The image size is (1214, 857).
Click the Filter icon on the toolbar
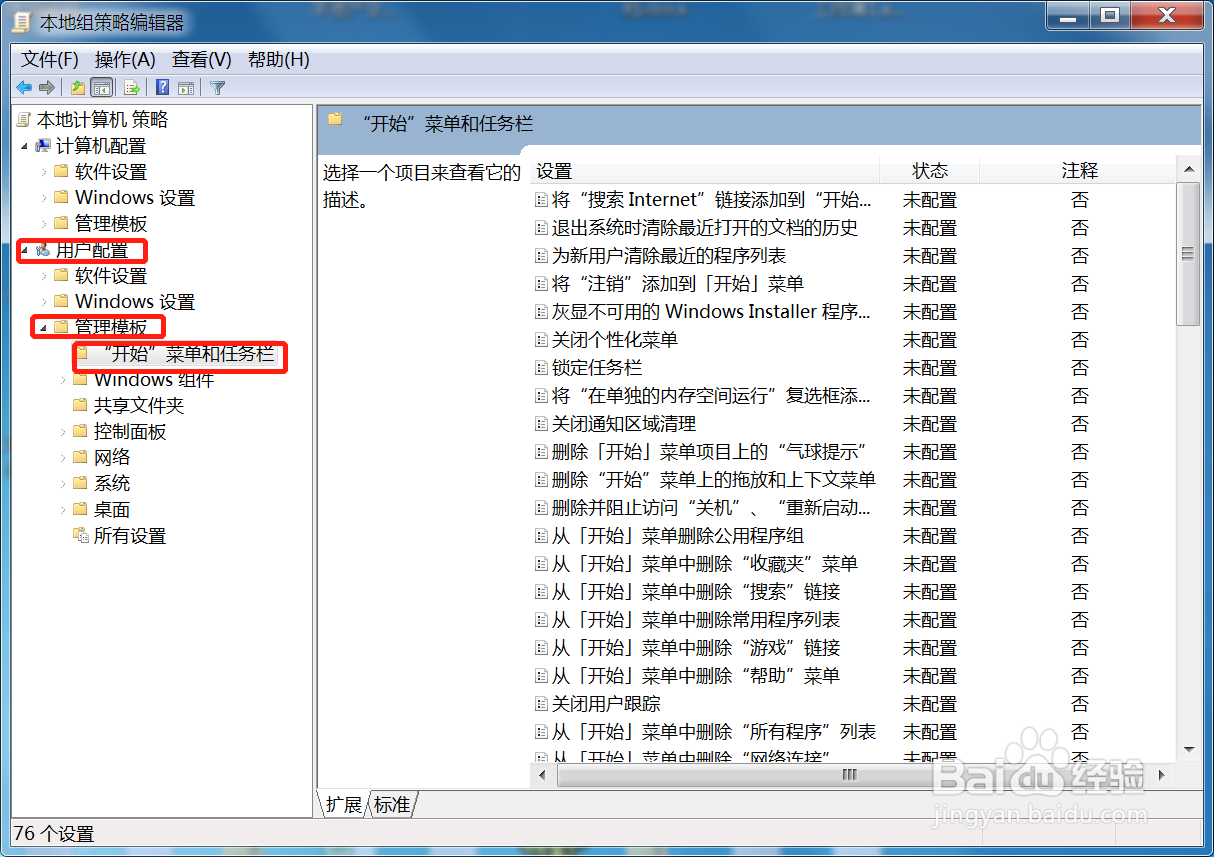217,87
